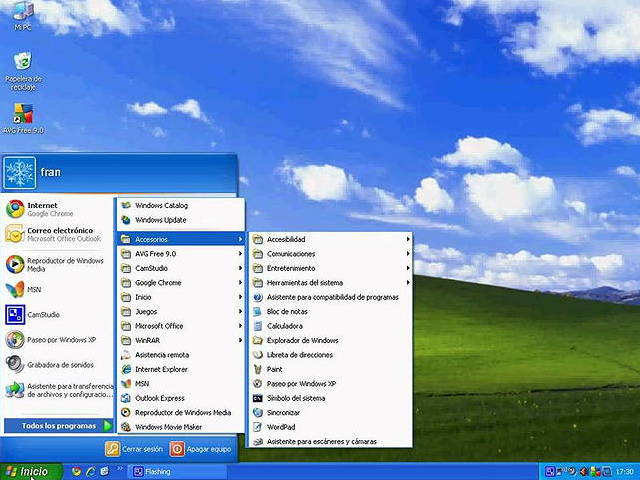Expand Microsoft Office programs folder

tap(181, 326)
